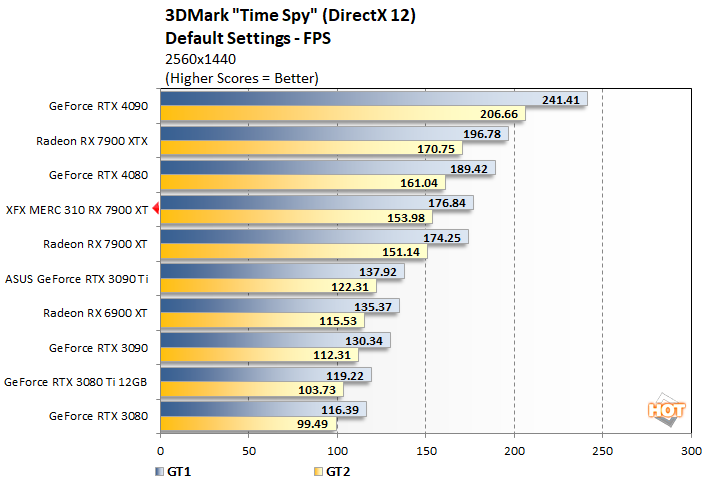
Task: Click the 119.22 bar value
Action: pos(345,376)
